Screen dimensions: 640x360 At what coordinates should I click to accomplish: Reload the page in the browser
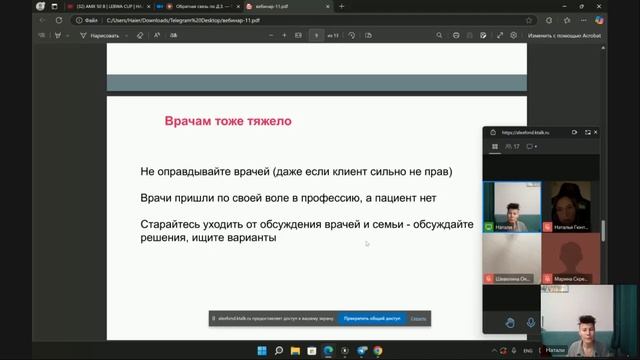click(x=59, y=20)
